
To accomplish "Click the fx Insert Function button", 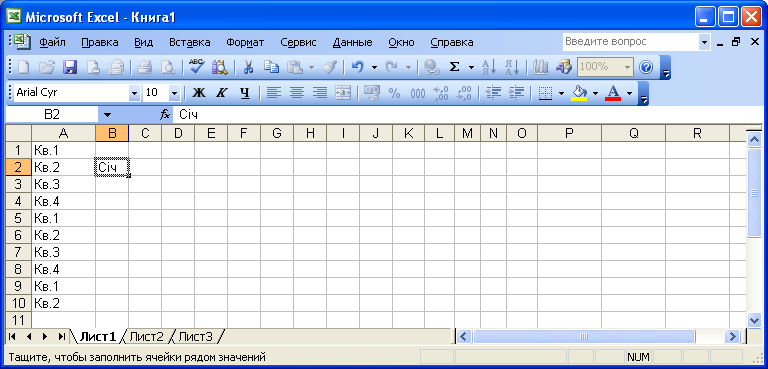I will click(x=165, y=115).
